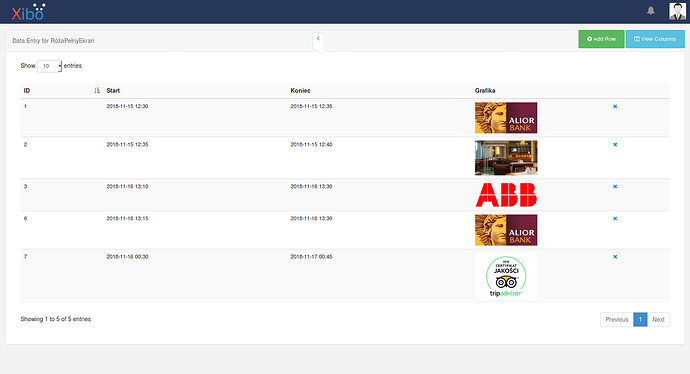Viewport: 690px width, 374px height.
Task: Click the ABB logo thumbnail
Action: pyautogui.click(x=506, y=195)
